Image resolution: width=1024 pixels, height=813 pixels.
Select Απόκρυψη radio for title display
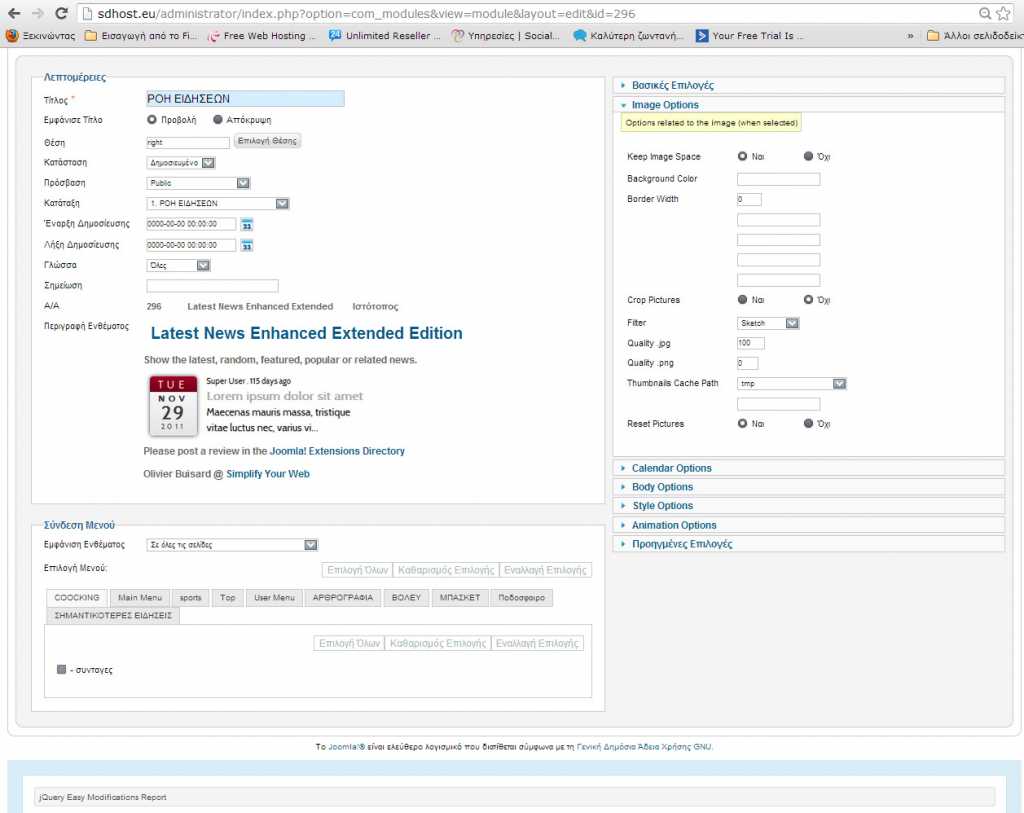218,120
